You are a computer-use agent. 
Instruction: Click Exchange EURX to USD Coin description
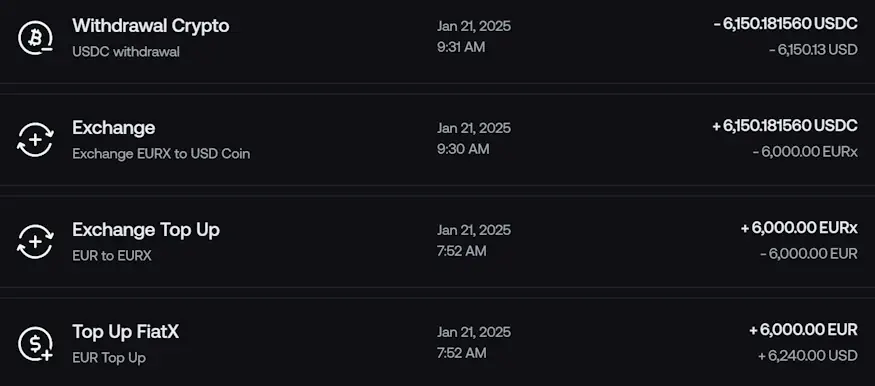coord(161,154)
